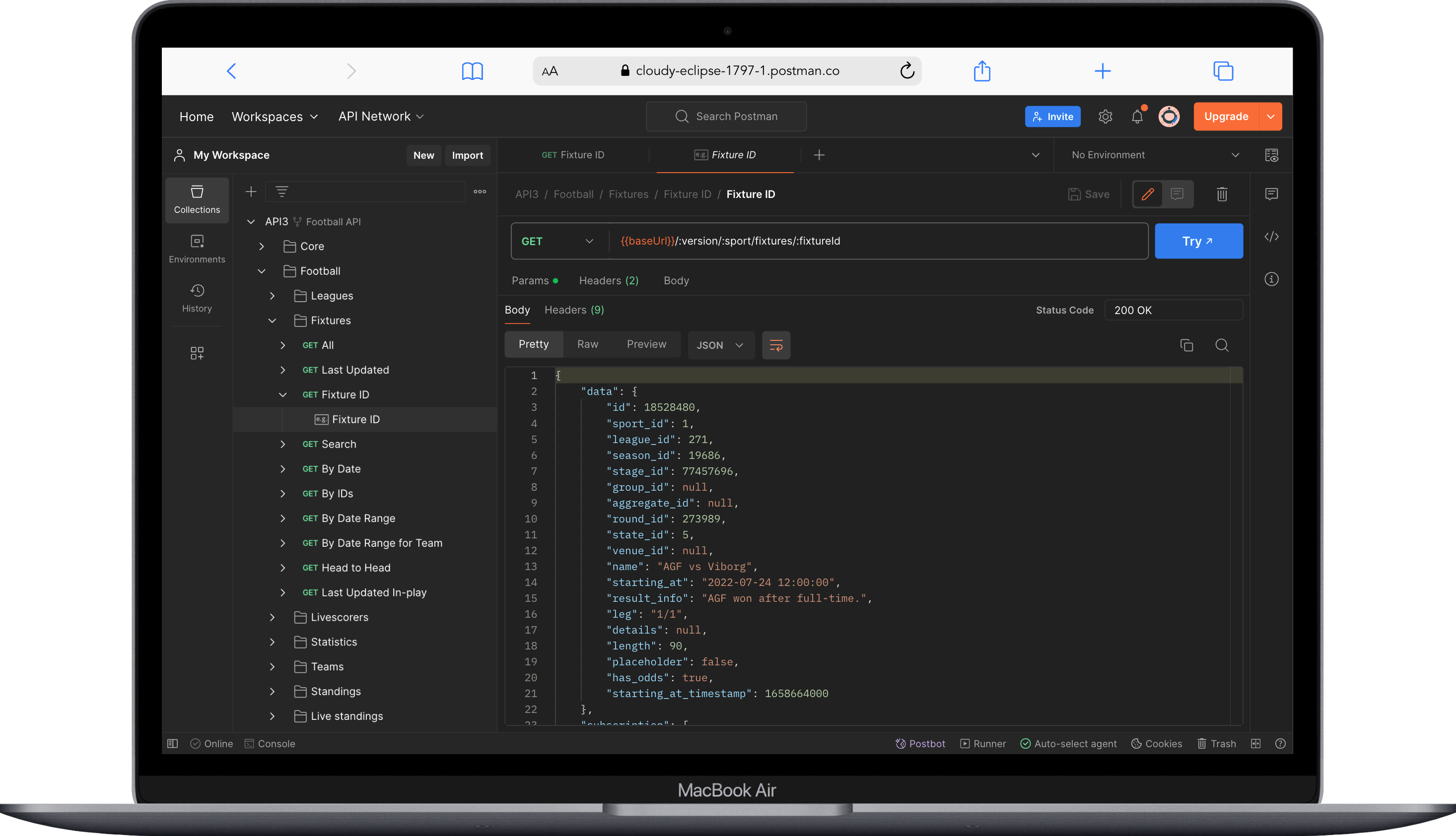
Task: Click the Import button
Action: pyautogui.click(x=467, y=155)
